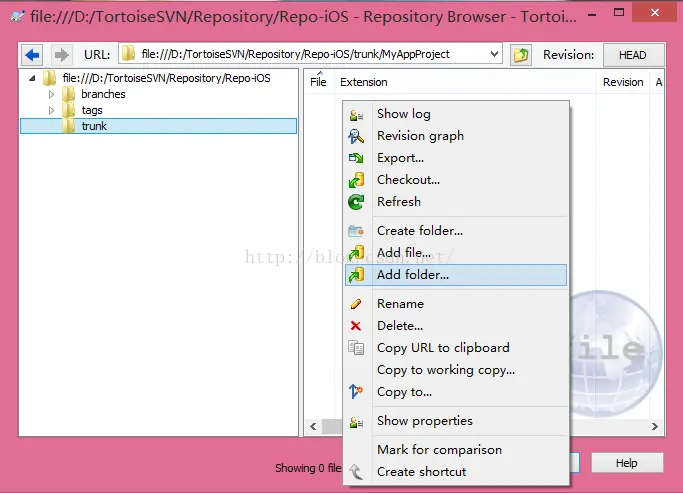Choose Copy URL to clipboard entry
Image resolution: width=683 pixels, height=493 pixels.
456,348
